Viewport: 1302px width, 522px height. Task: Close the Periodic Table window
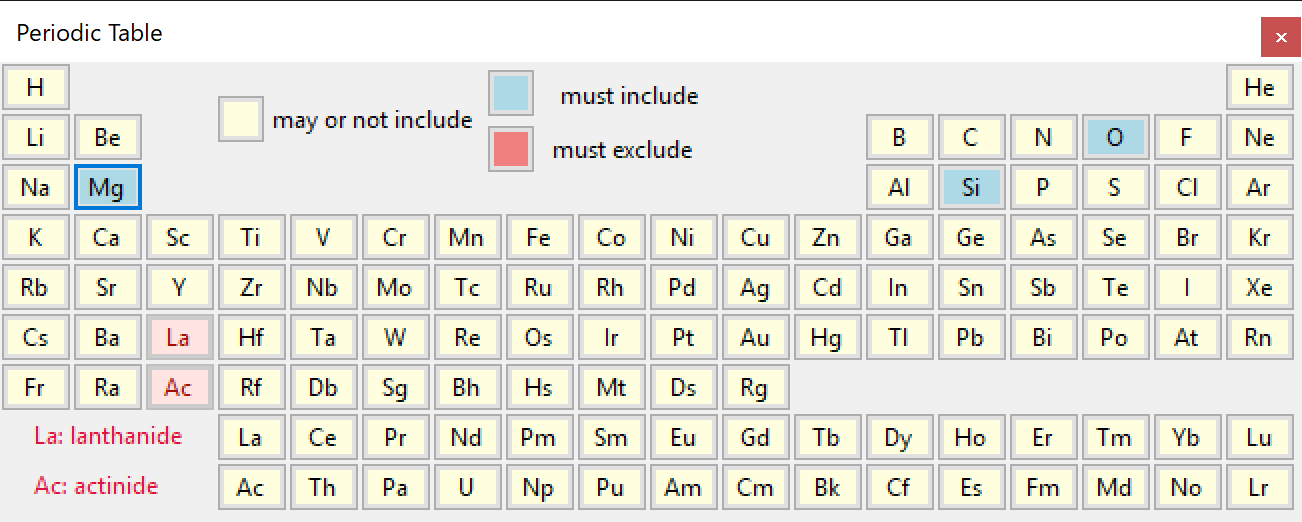tap(1280, 37)
